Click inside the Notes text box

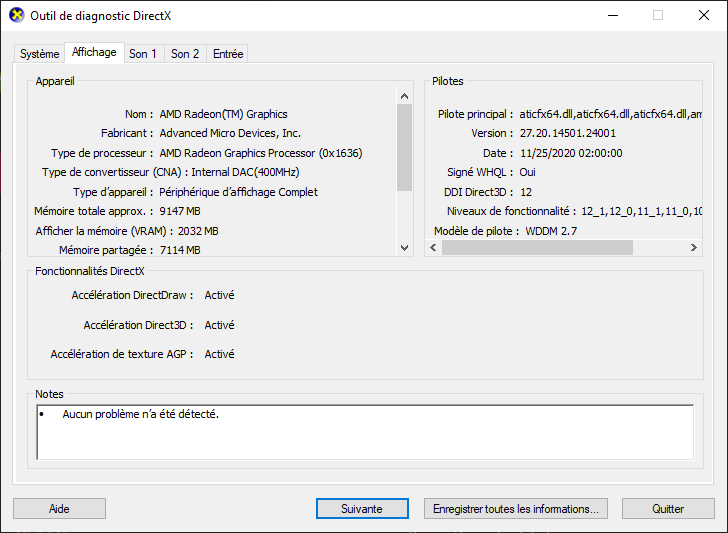click(365, 432)
